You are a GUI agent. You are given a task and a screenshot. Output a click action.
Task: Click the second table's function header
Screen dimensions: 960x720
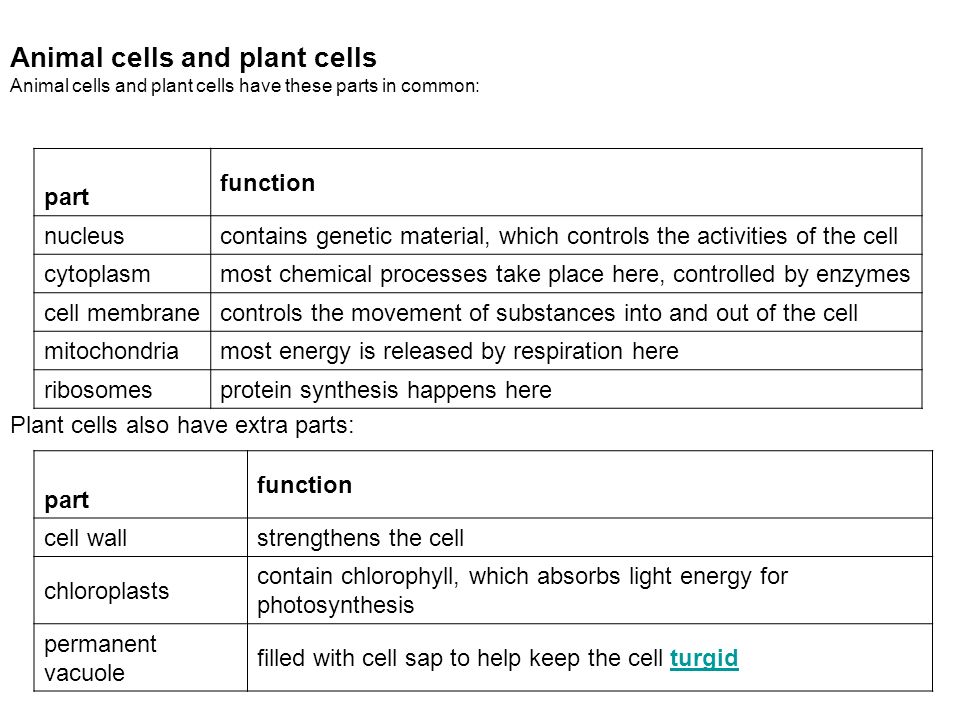pyautogui.click(x=304, y=485)
